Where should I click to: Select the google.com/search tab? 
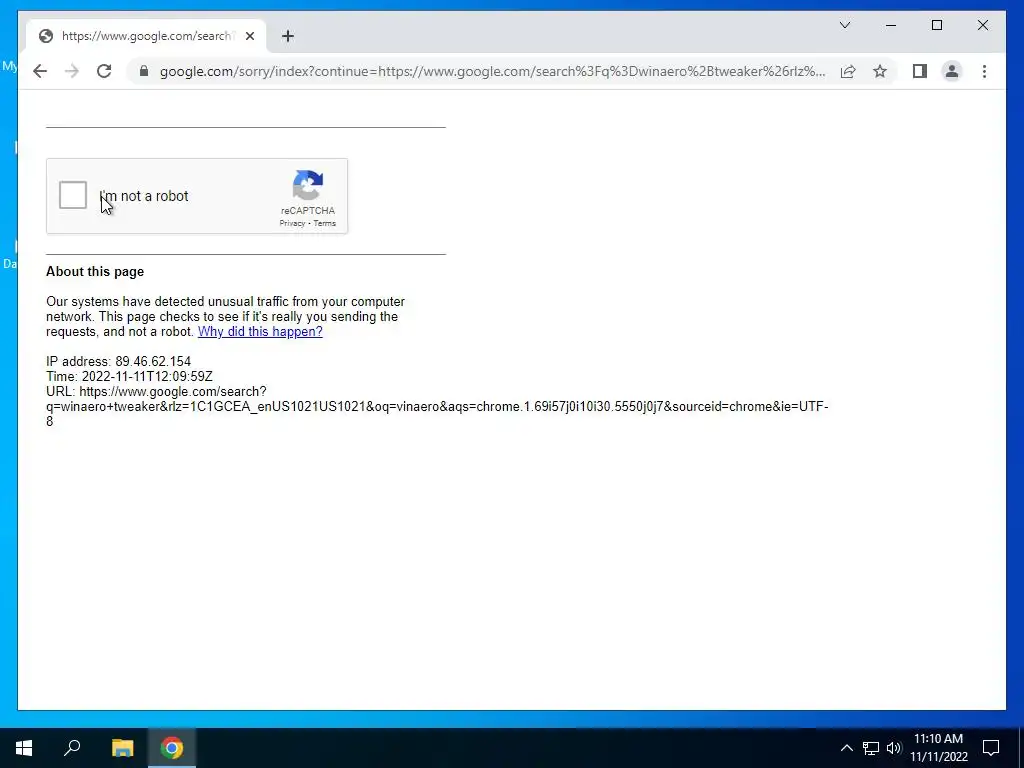click(146, 36)
